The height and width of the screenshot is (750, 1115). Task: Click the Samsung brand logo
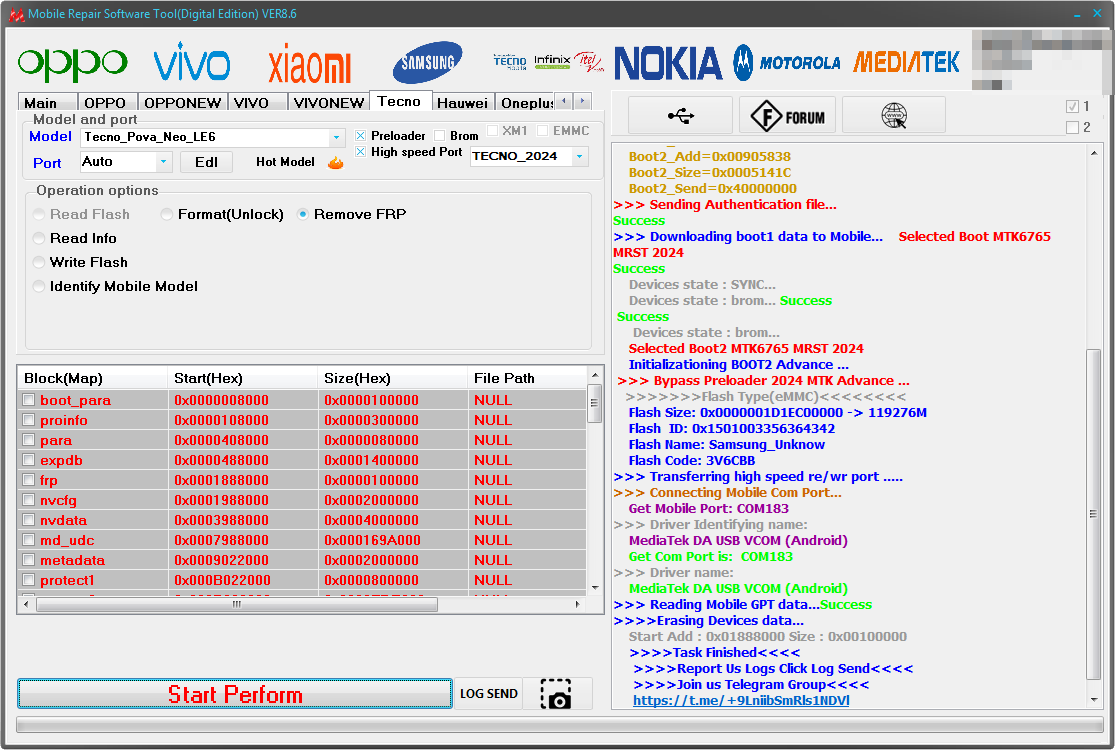tap(427, 63)
